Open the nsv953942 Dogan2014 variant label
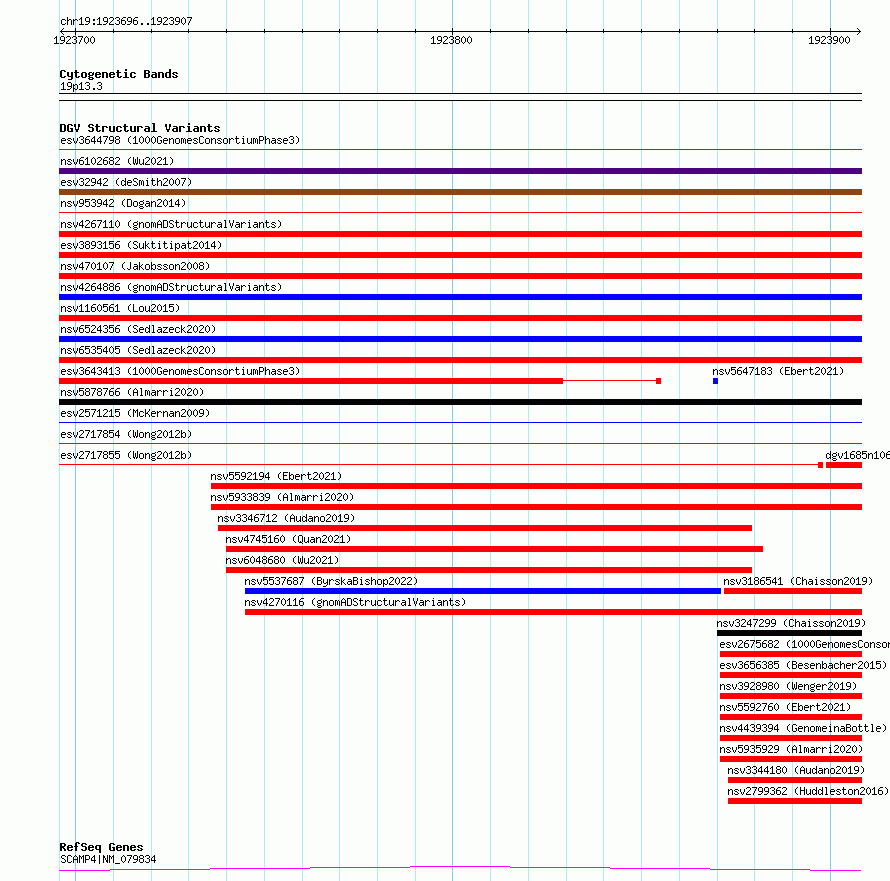This screenshot has width=890, height=881. (123, 203)
